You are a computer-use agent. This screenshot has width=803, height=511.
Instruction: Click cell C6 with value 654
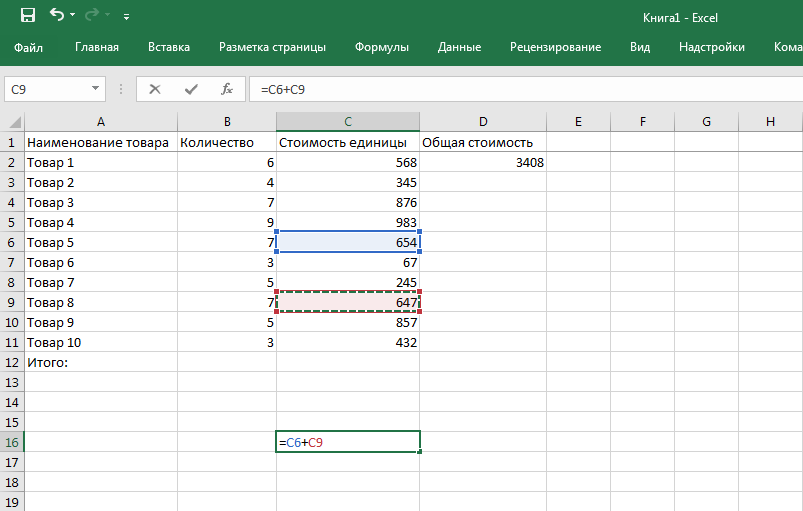tap(348, 242)
